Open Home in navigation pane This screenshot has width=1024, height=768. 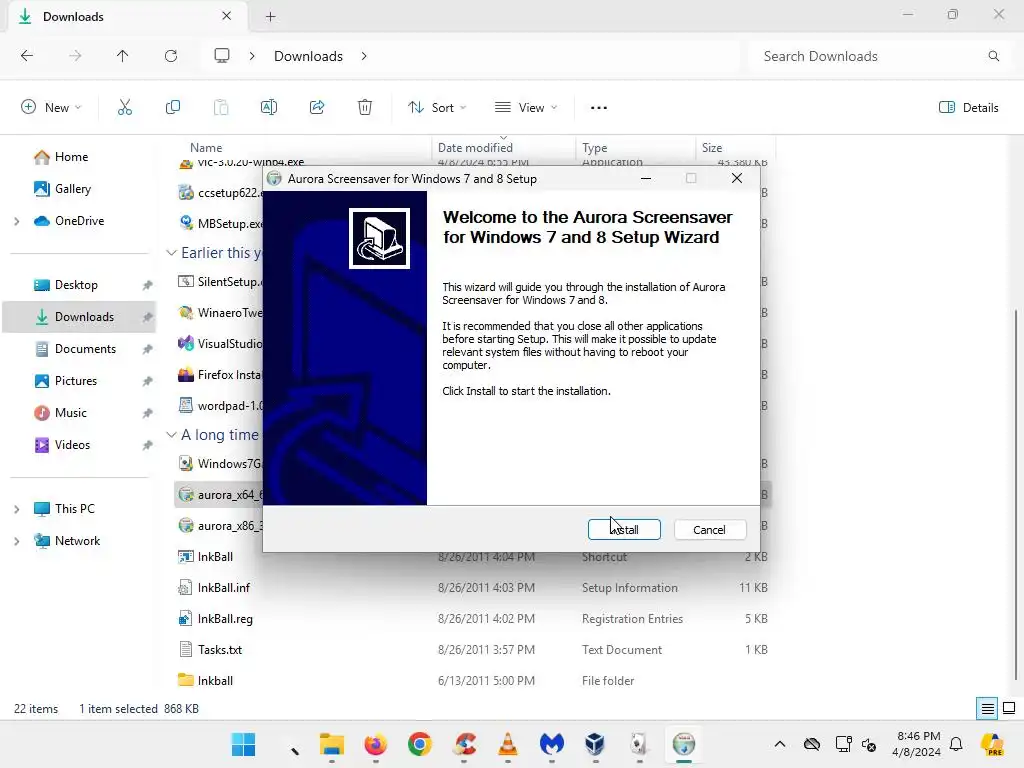71,157
